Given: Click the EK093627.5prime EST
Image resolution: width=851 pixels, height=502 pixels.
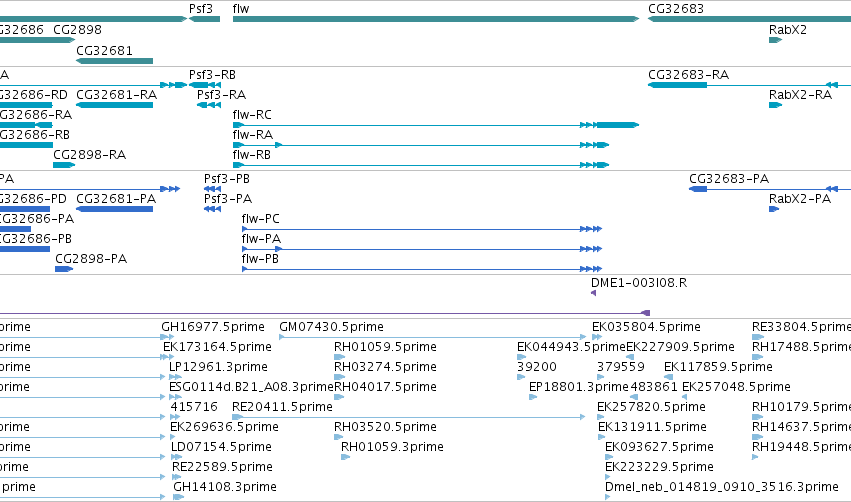Looking at the screenshot, I should 659,448.
